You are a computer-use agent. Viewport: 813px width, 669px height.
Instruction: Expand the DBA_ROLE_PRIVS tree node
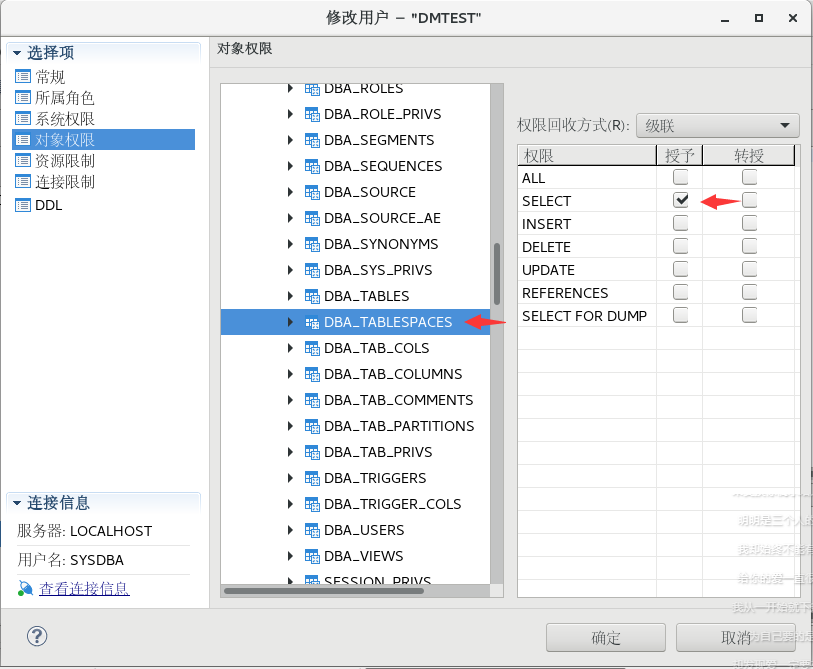[x=290, y=114]
